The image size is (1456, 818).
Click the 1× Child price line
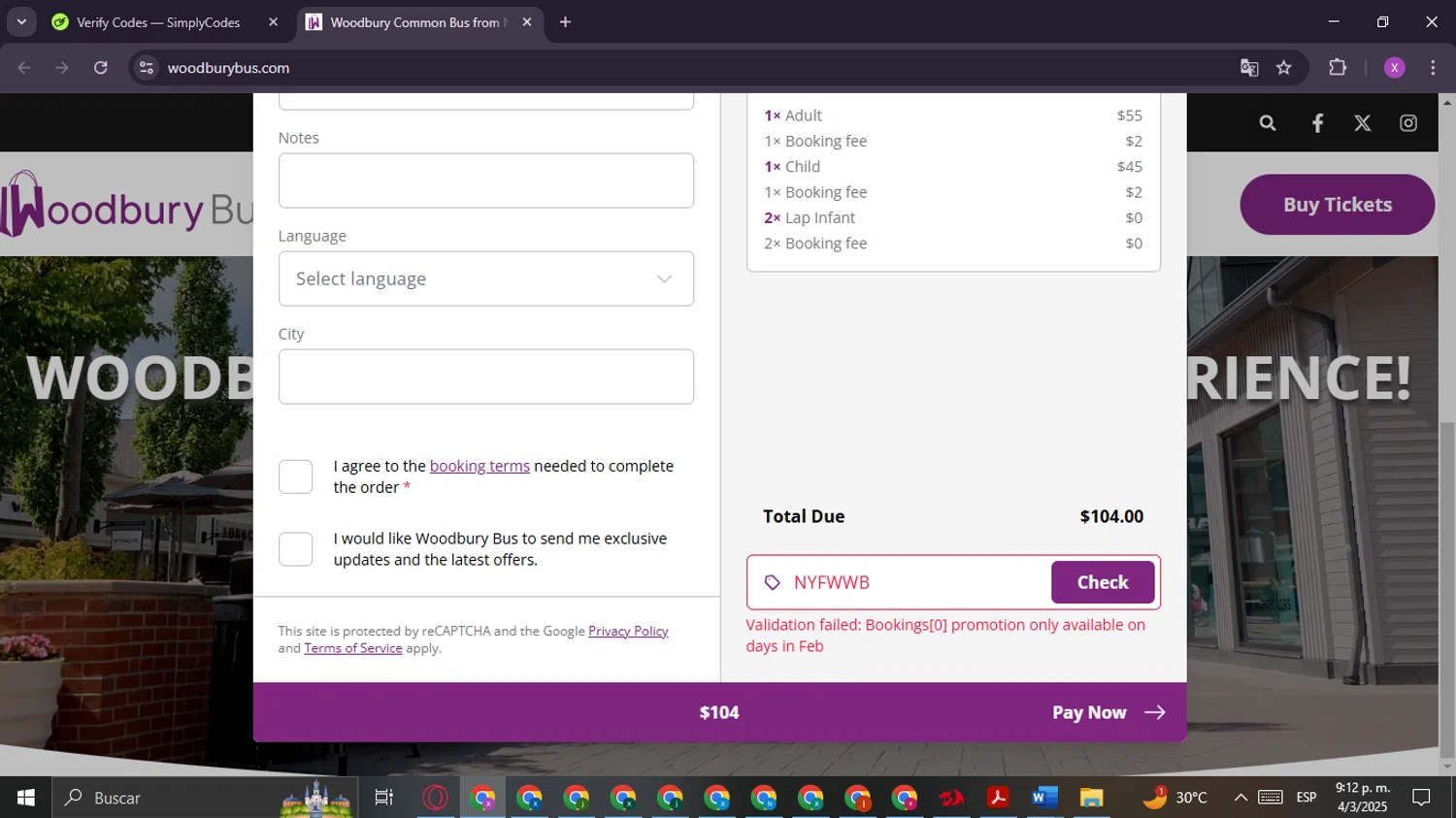[x=953, y=167]
